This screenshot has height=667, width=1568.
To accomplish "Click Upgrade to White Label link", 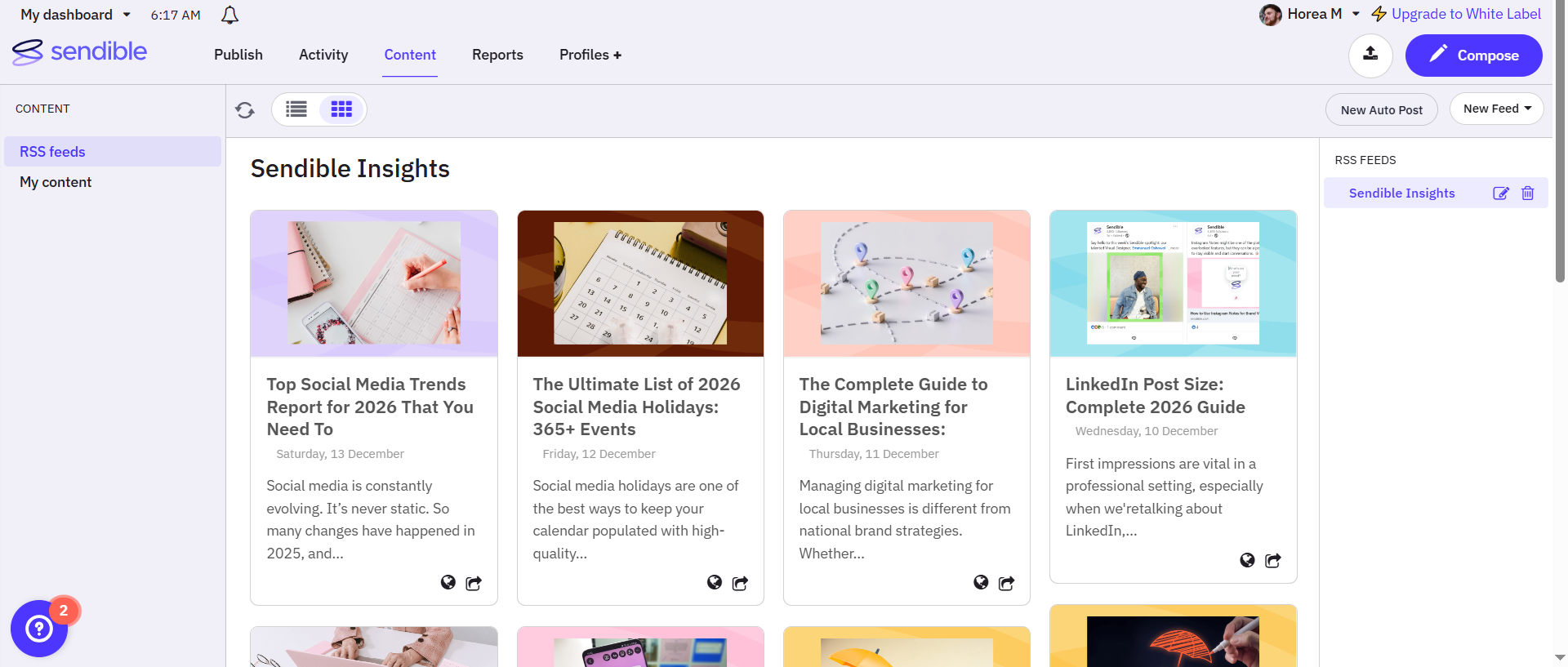I will (x=1465, y=14).
